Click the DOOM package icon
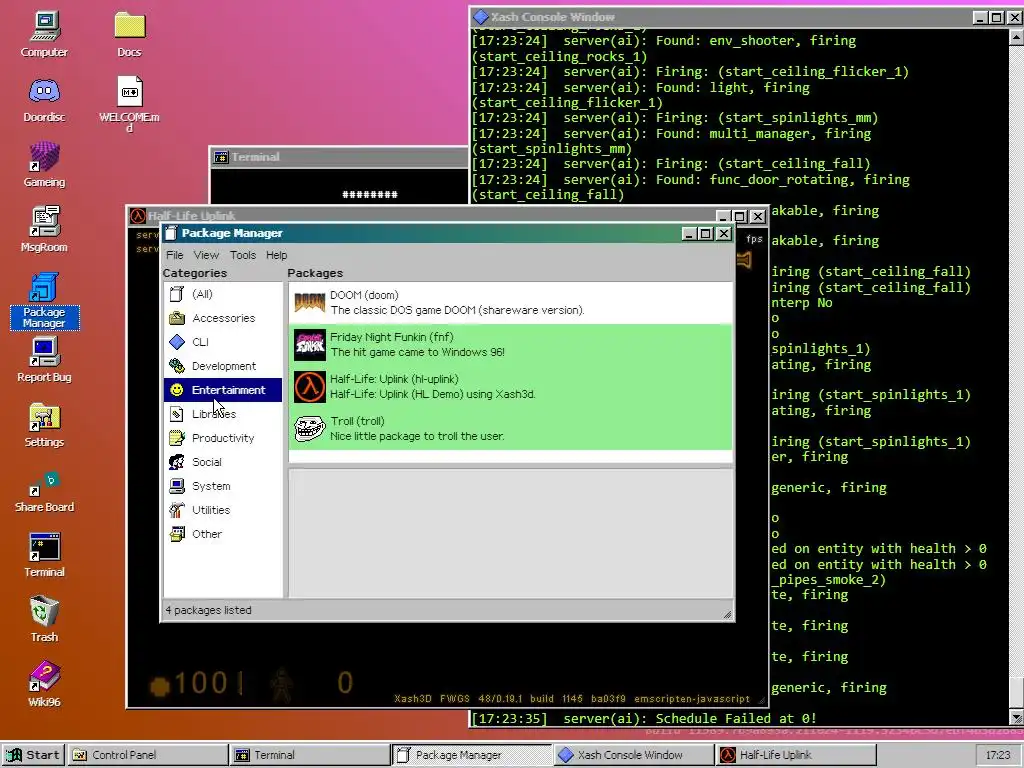This screenshot has height=768, width=1024. (310, 303)
